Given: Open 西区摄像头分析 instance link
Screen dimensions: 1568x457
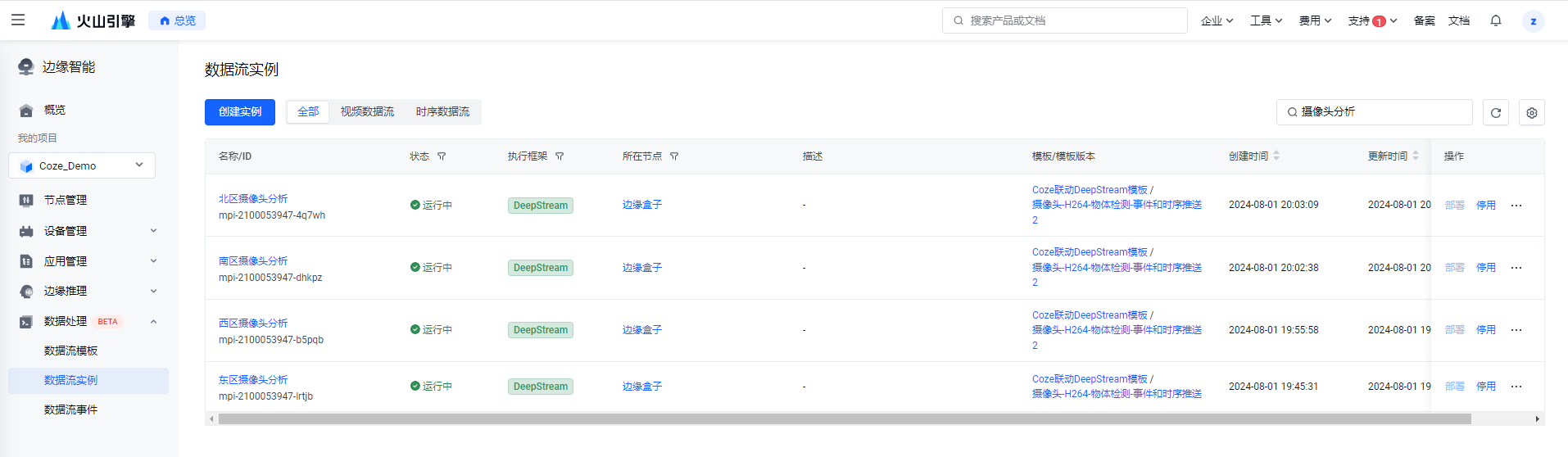Looking at the screenshot, I should 253,324.
